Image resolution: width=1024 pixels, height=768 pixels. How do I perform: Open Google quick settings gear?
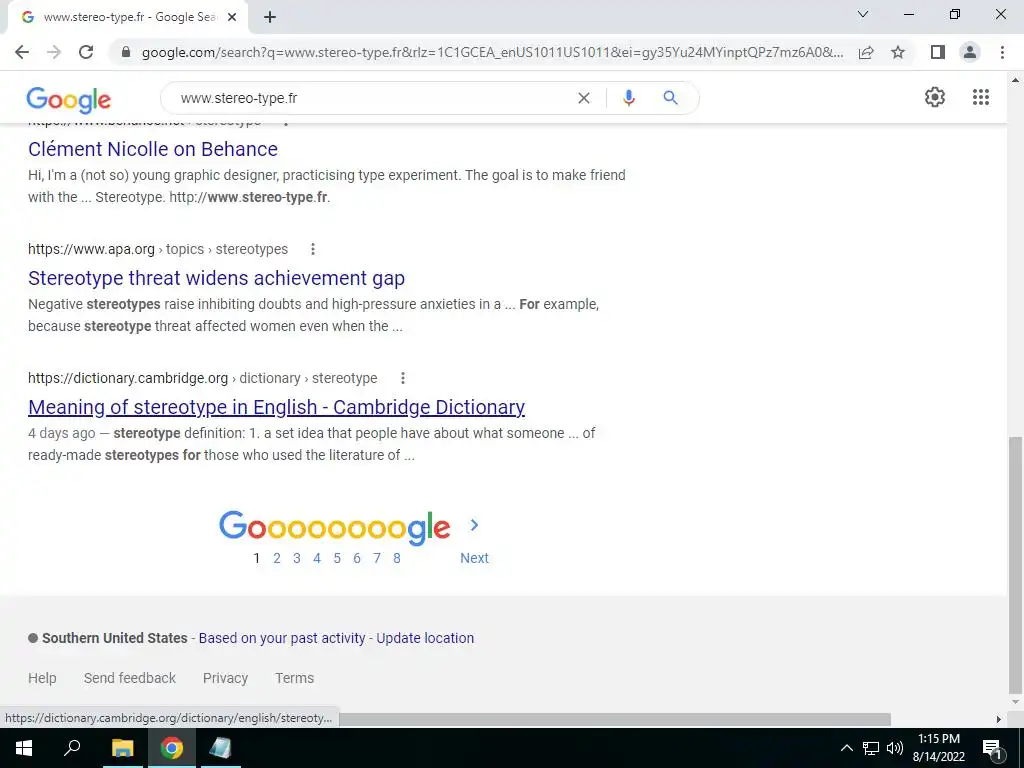[x=935, y=97]
